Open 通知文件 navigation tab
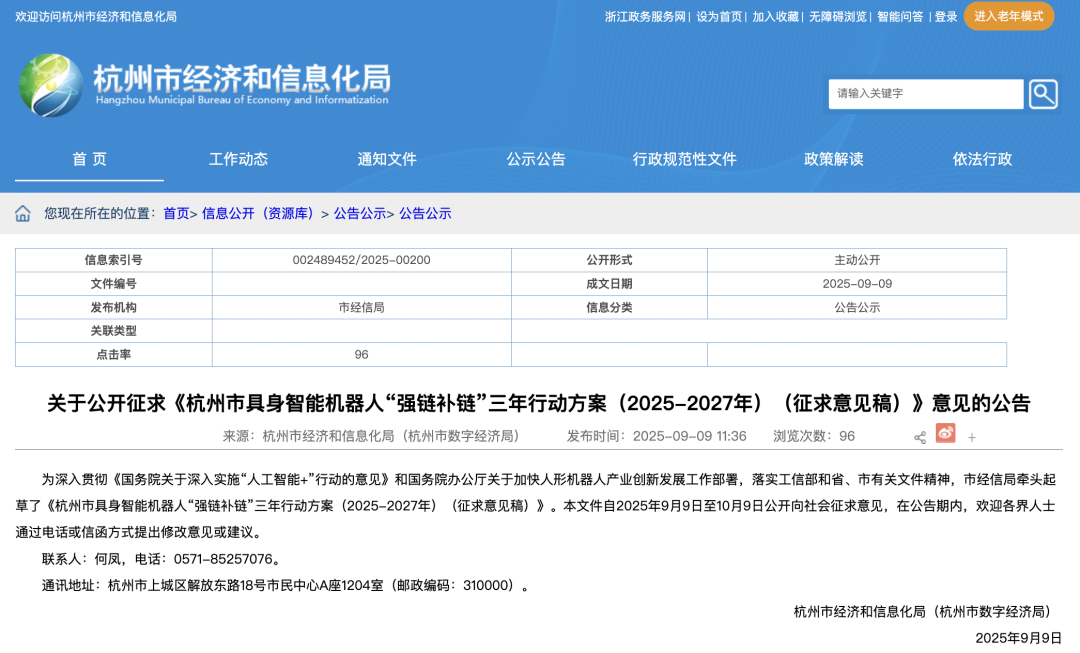This screenshot has width=1080, height=653. 387,159
